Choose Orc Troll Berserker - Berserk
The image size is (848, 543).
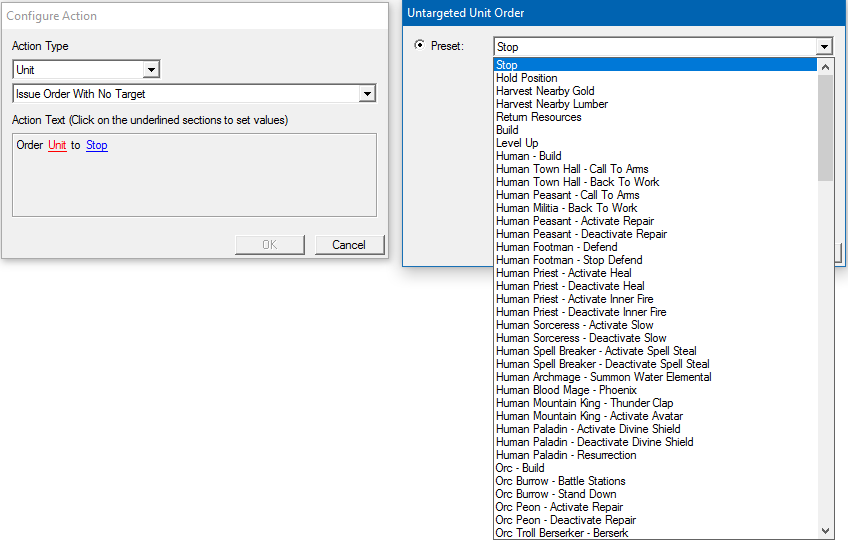(655, 532)
